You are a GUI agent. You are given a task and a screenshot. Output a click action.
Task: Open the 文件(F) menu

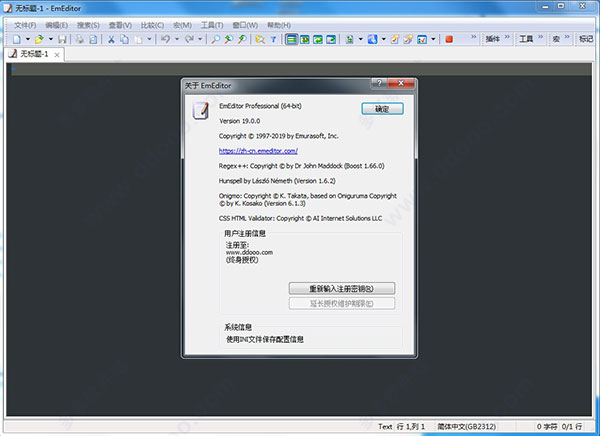tap(25, 25)
